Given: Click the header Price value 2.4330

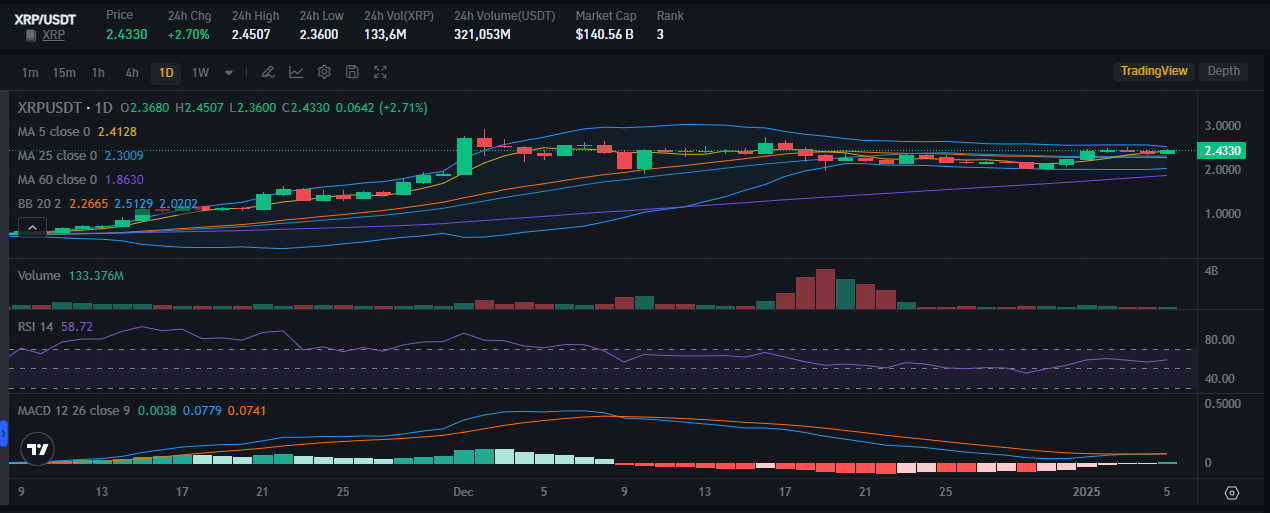Looking at the screenshot, I should [x=127, y=35].
